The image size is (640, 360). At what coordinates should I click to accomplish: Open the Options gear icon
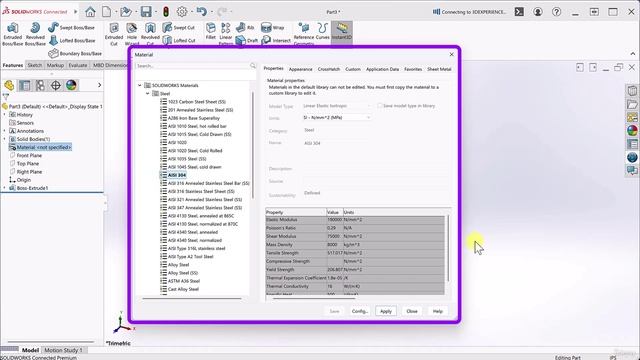tap(182, 12)
